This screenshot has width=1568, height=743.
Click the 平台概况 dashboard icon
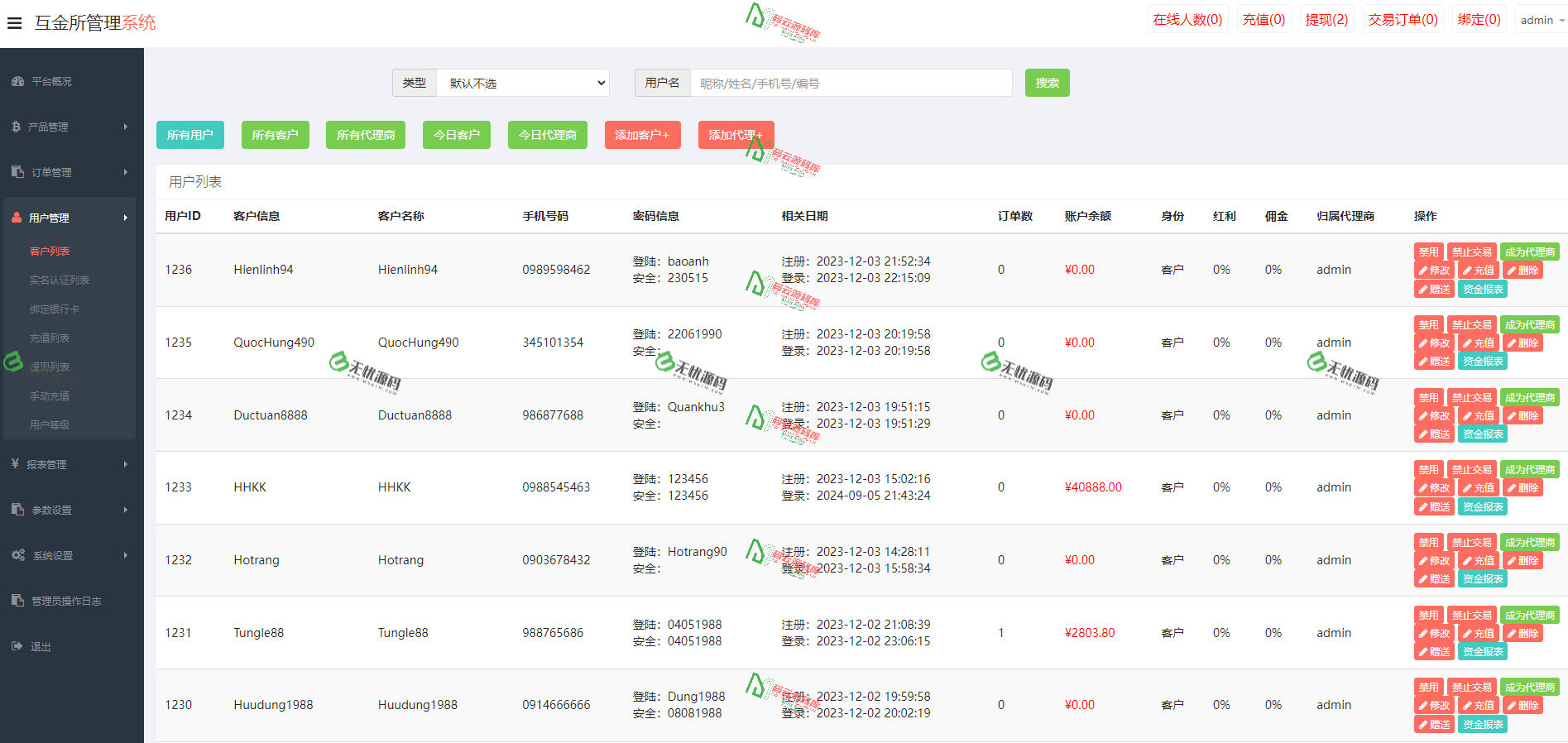(17, 81)
